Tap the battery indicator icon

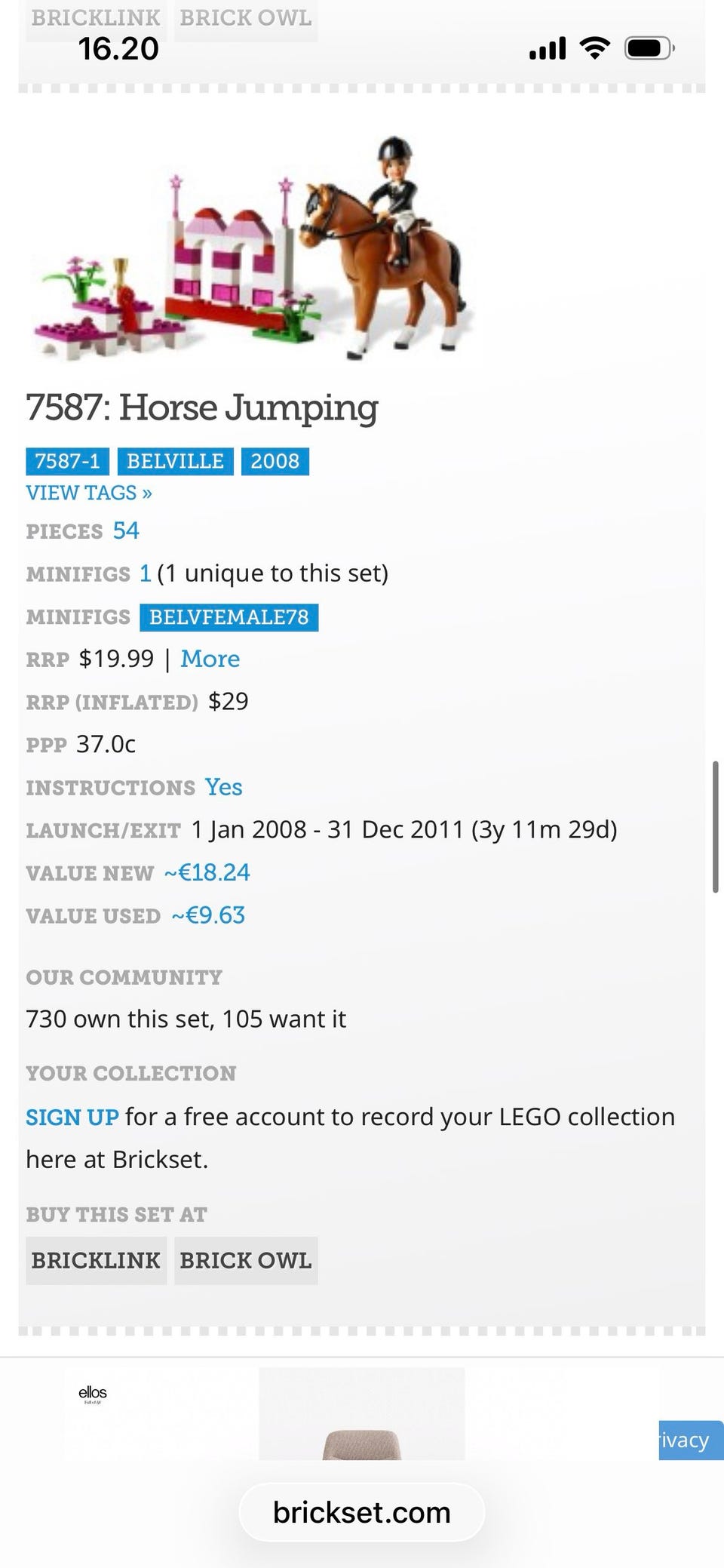click(x=649, y=49)
